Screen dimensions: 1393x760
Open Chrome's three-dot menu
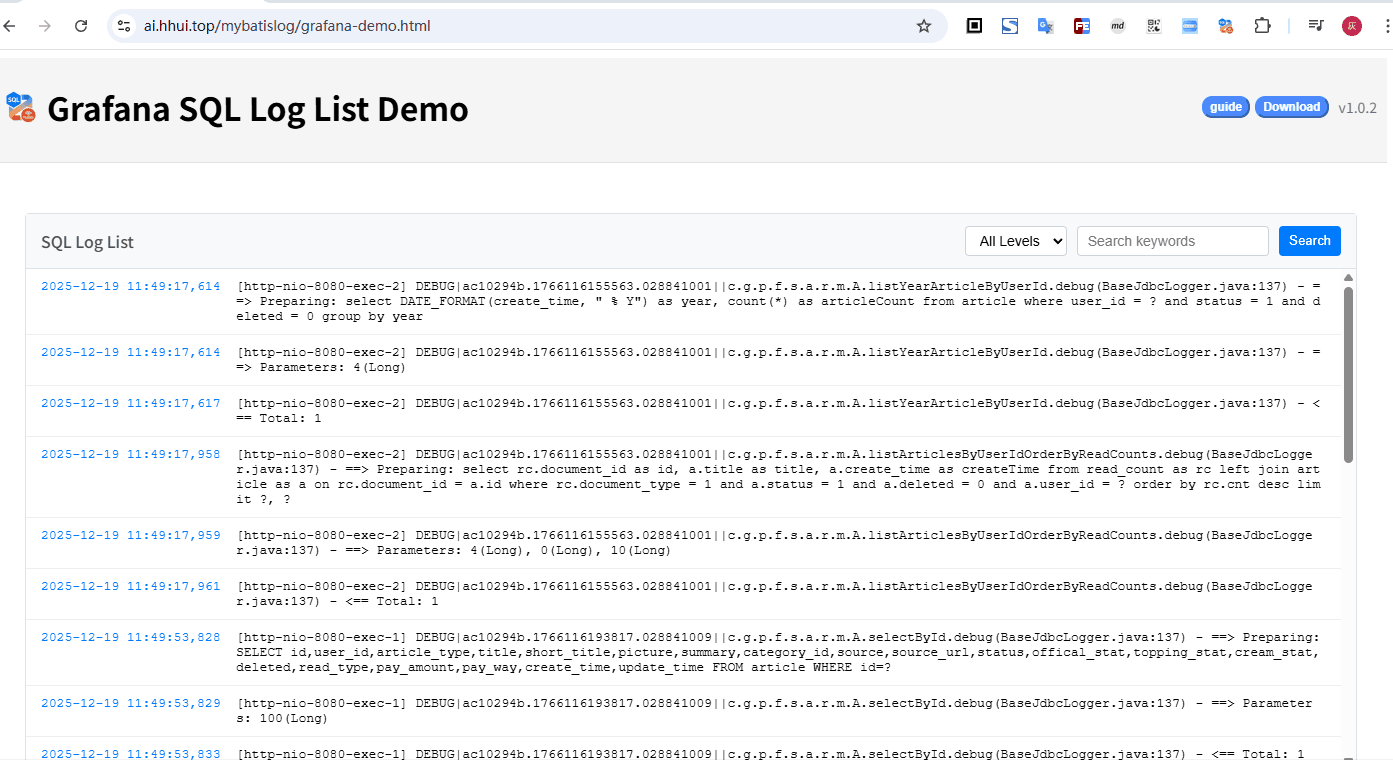(1385, 26)
